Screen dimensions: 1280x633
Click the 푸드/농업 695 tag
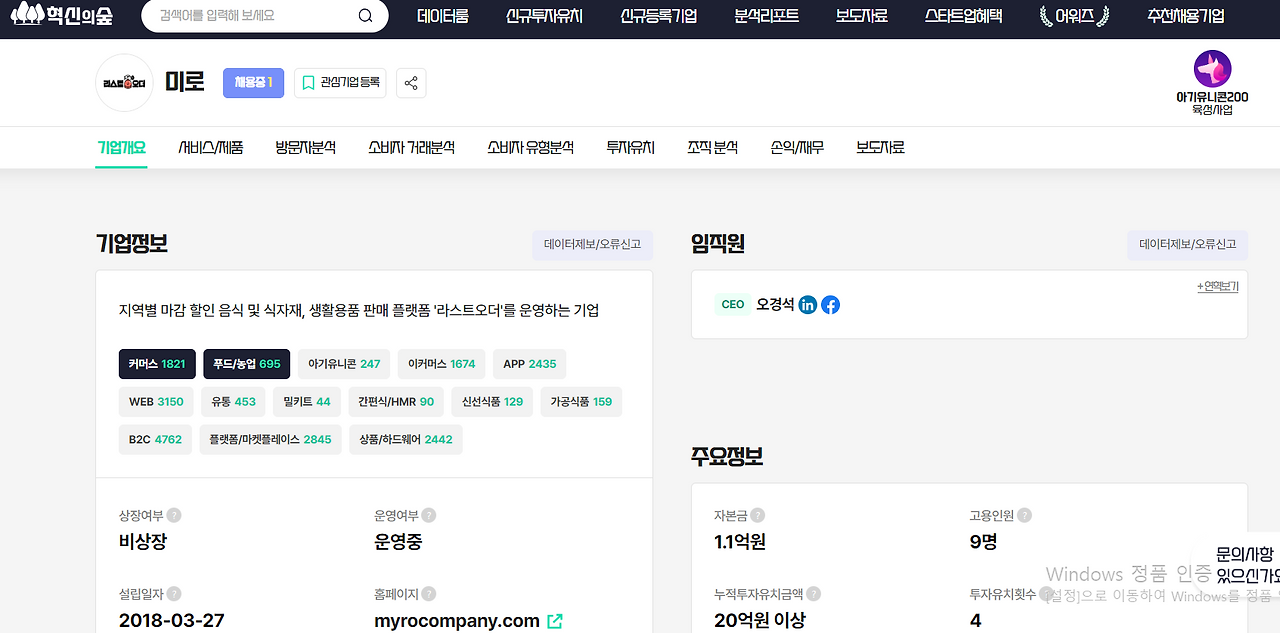(x=247, y=364)
